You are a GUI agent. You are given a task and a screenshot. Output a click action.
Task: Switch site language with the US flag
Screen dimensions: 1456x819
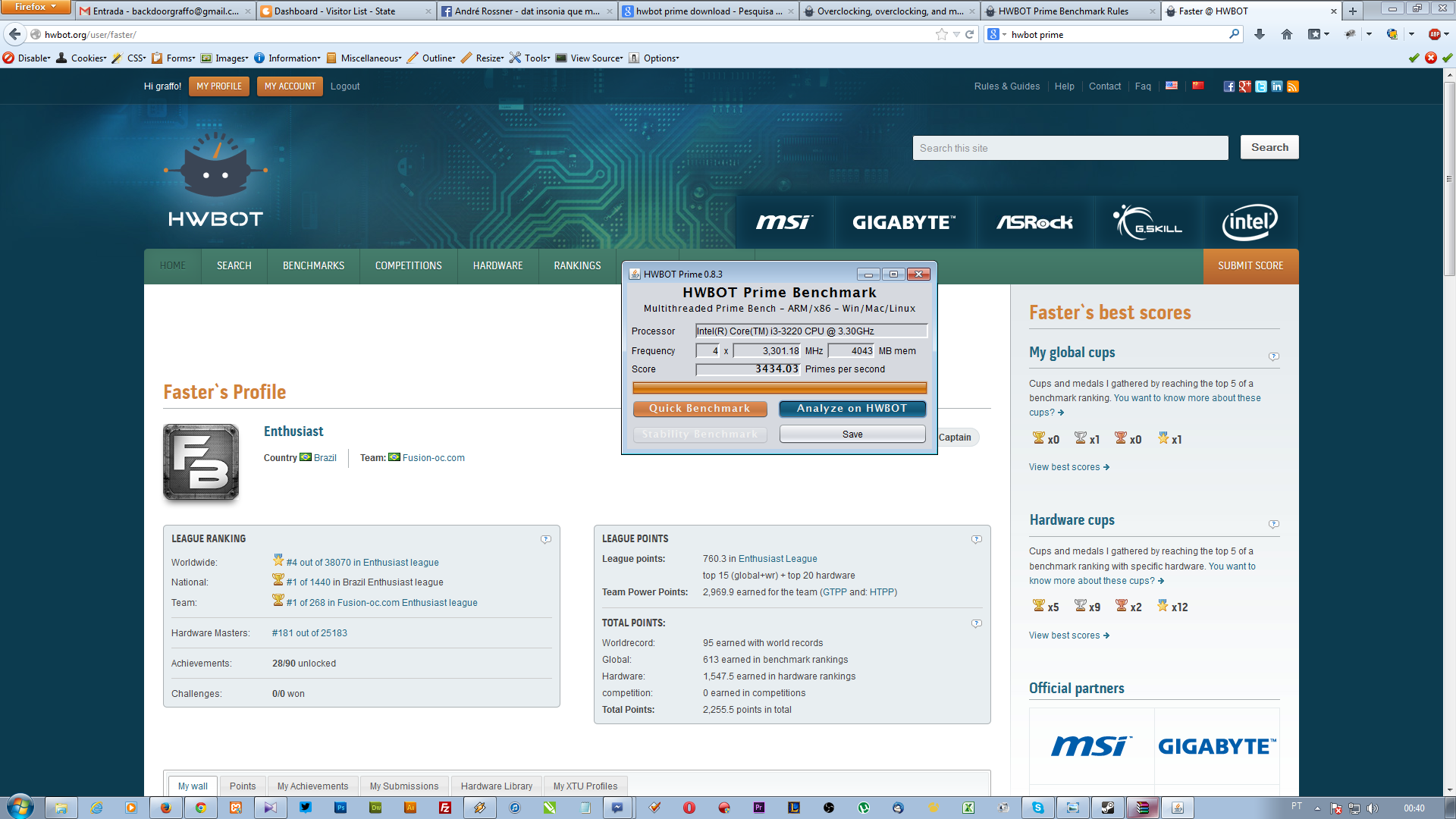[x=1172, y=86]
